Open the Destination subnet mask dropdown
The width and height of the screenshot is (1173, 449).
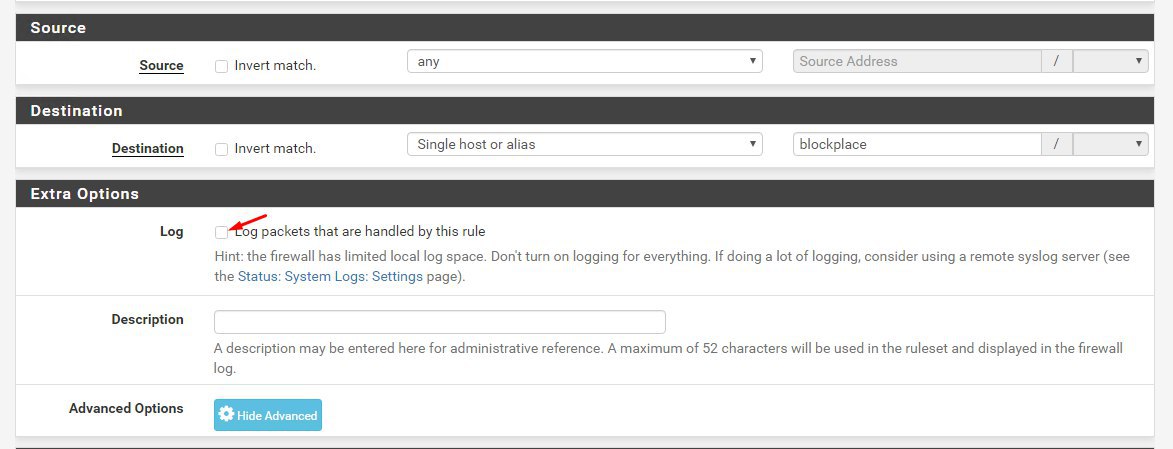(1110, 144)
